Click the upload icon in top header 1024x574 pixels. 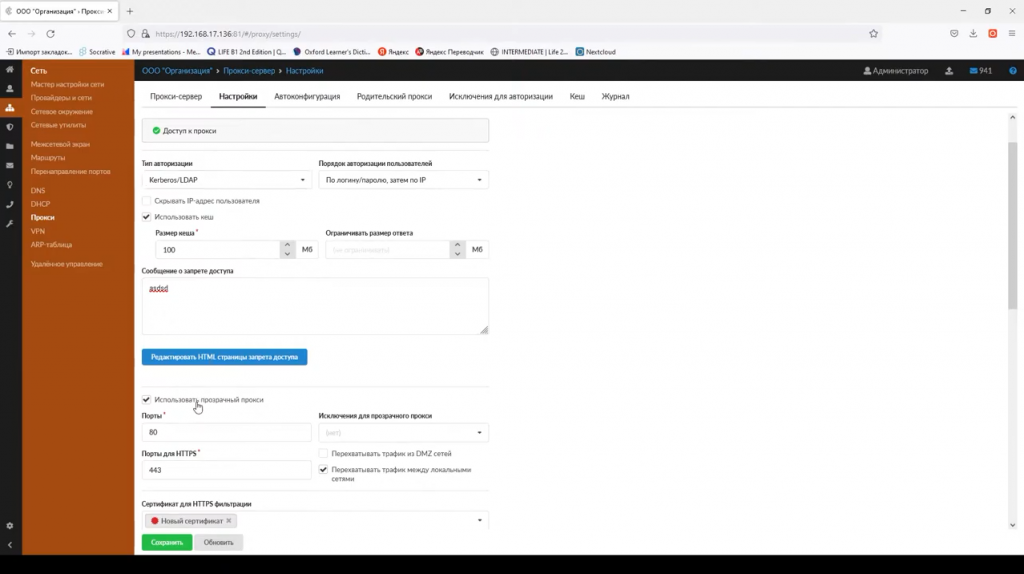(x=949, y=71)
